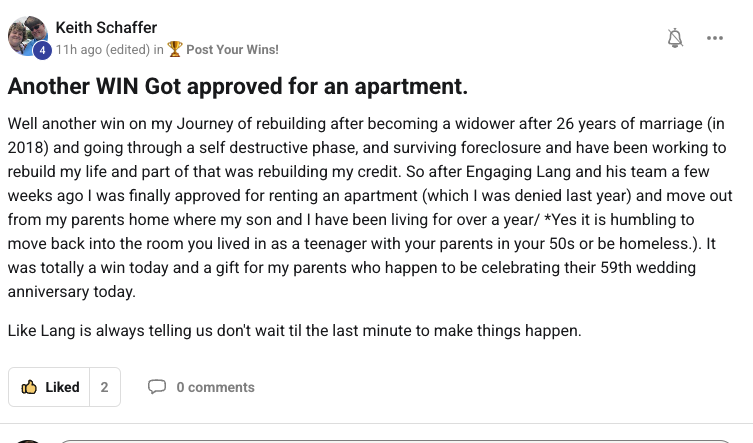This screenshot has width=753, height=443.
Task: Click the level 4 badge on avatar
Action: tap(42, 50)
